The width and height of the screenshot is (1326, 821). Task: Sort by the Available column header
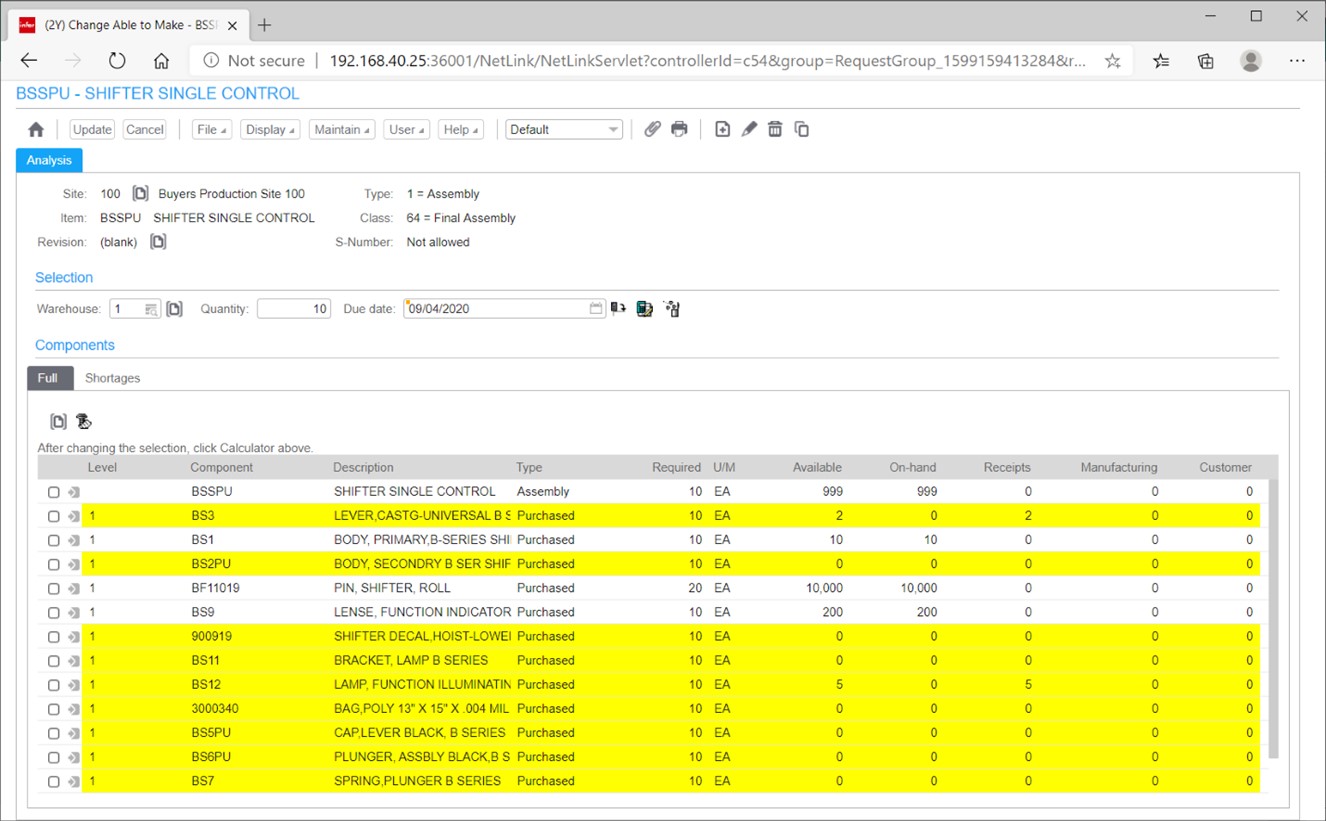pyautogui.click(x=817, y=467)
